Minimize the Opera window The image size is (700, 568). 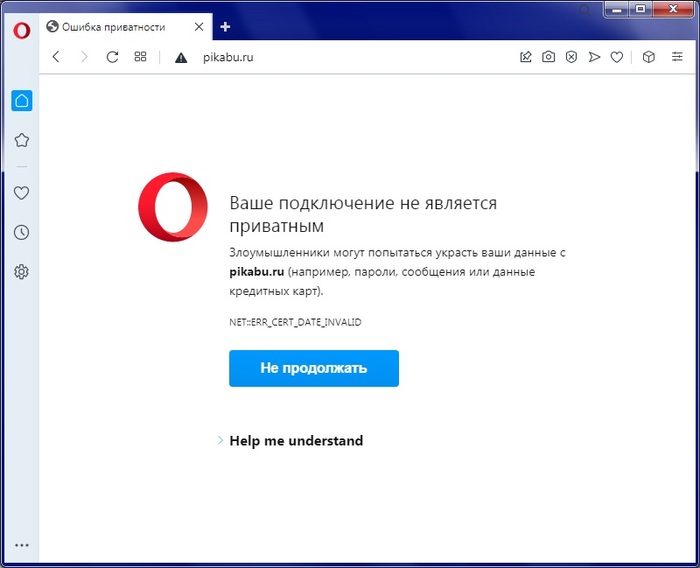(617, 9)
